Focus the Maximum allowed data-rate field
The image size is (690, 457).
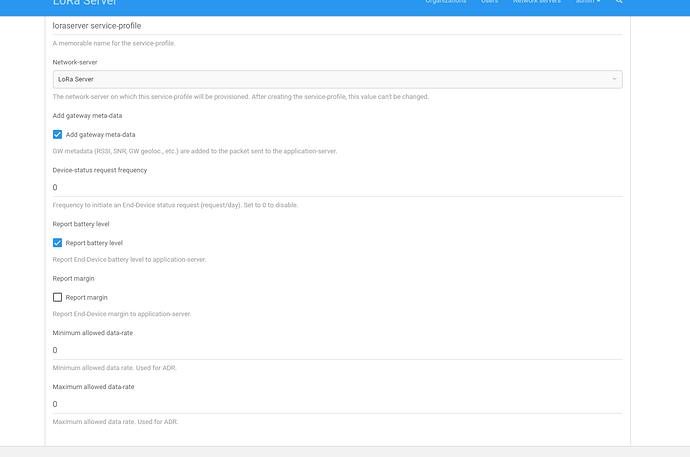(337, 405)
